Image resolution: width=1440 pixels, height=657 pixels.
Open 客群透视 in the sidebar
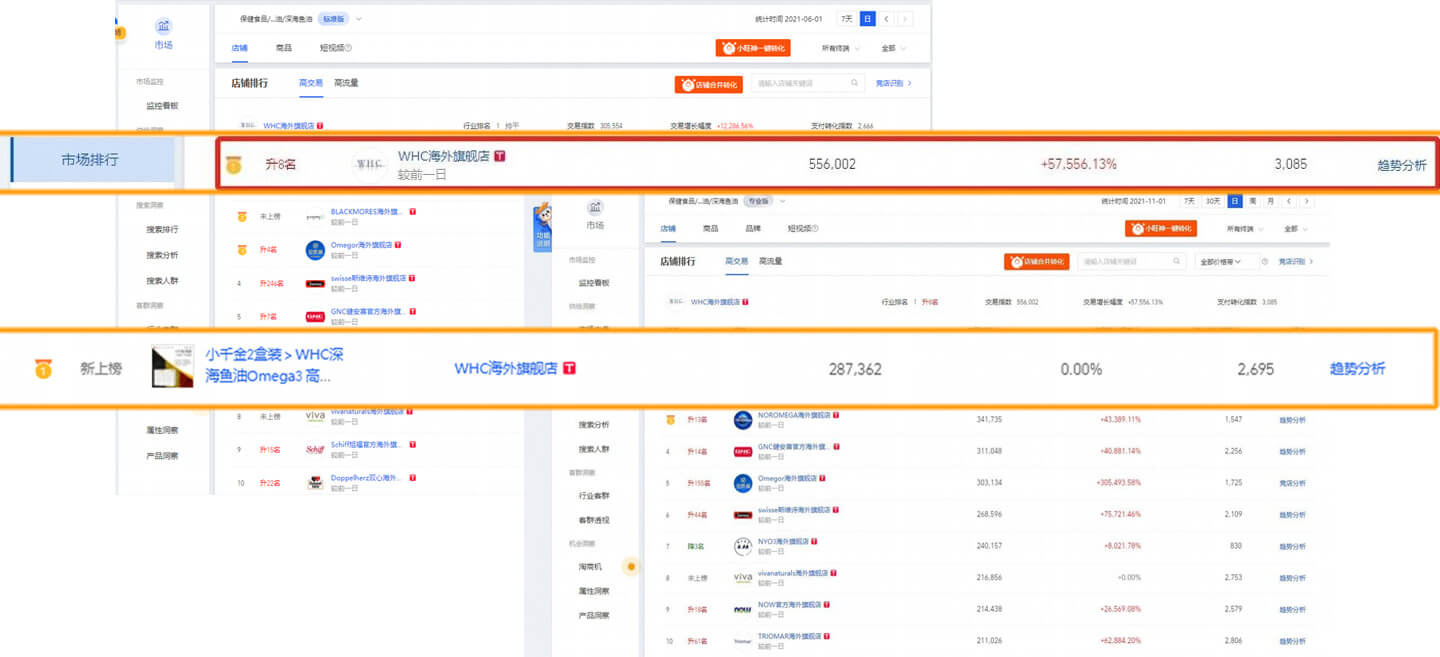[594, 520]
